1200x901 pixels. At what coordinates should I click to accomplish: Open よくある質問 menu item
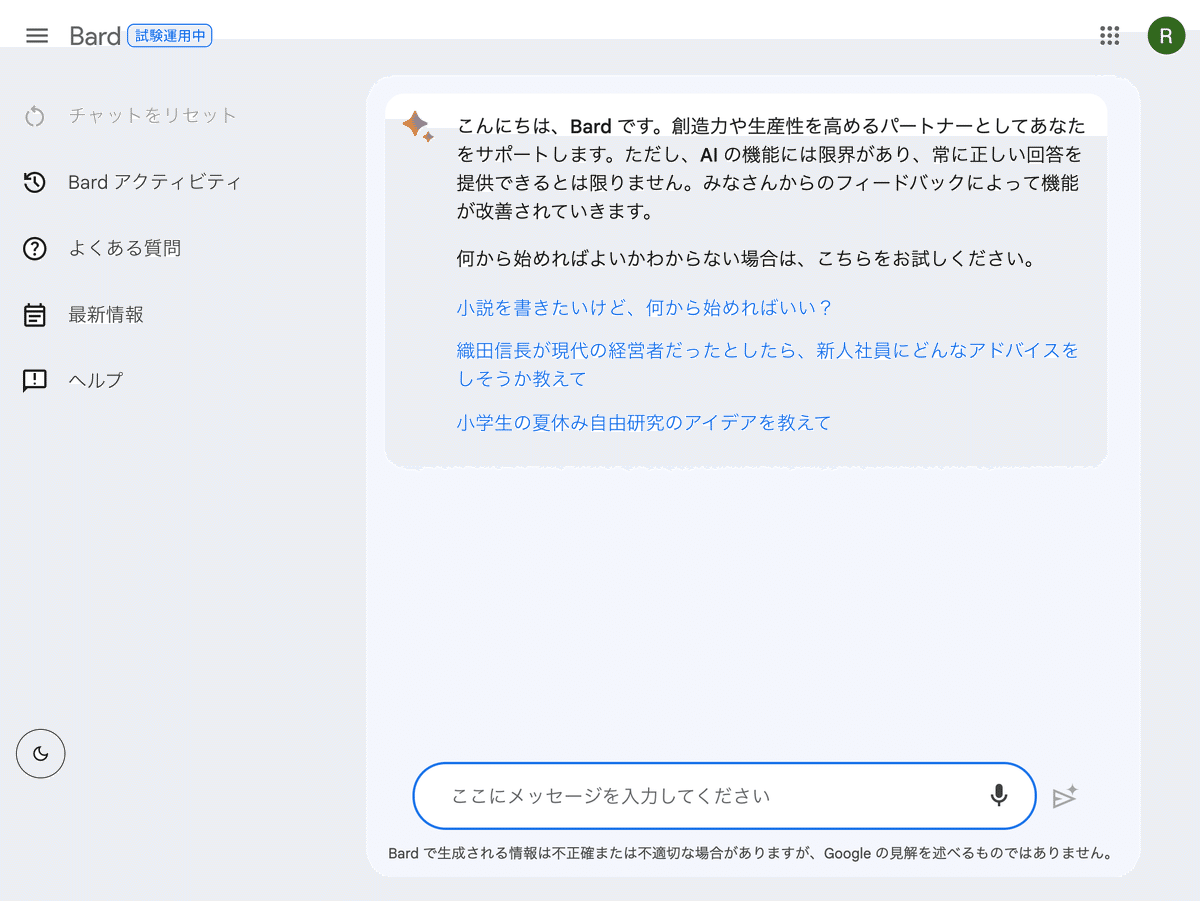[x=125, y=248]
